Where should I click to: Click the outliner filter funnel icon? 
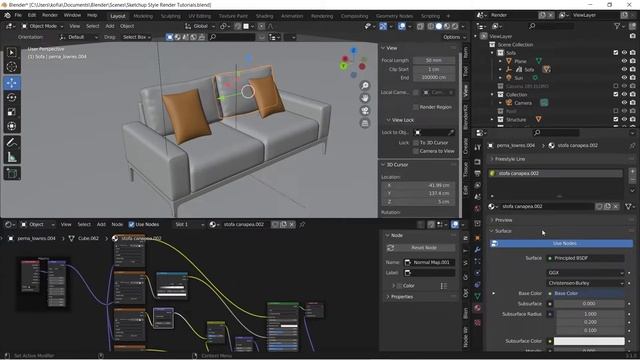pos(617,26)
